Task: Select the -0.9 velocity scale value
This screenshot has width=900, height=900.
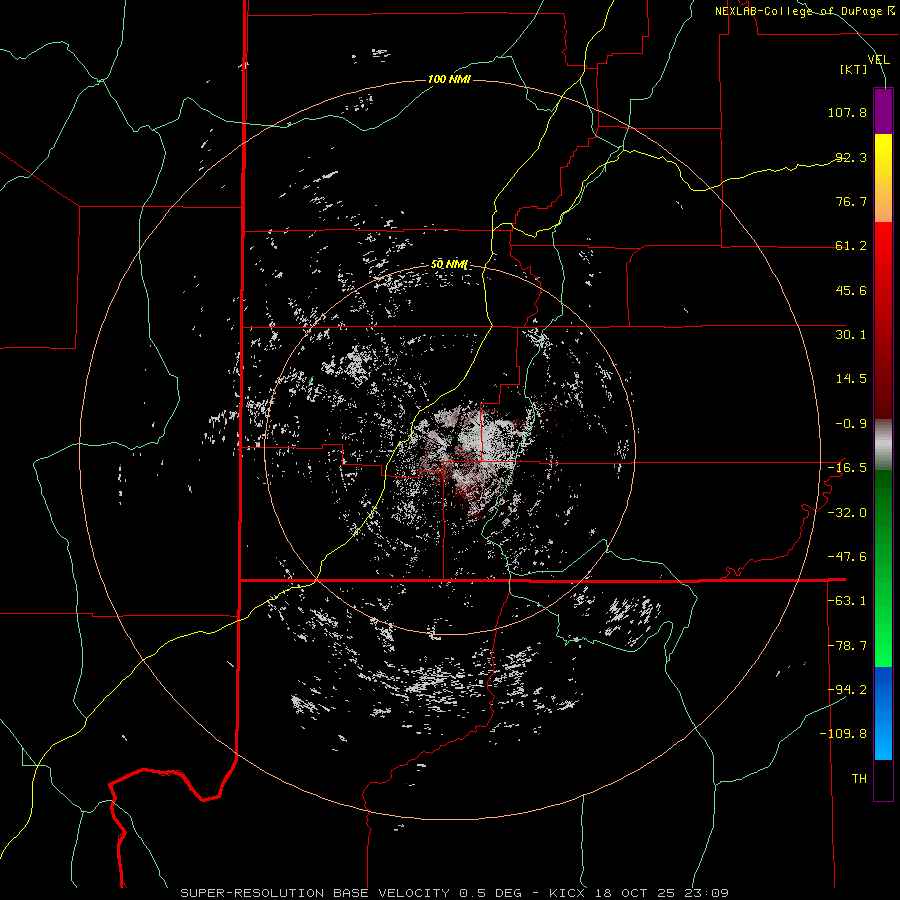Action: 851,424
